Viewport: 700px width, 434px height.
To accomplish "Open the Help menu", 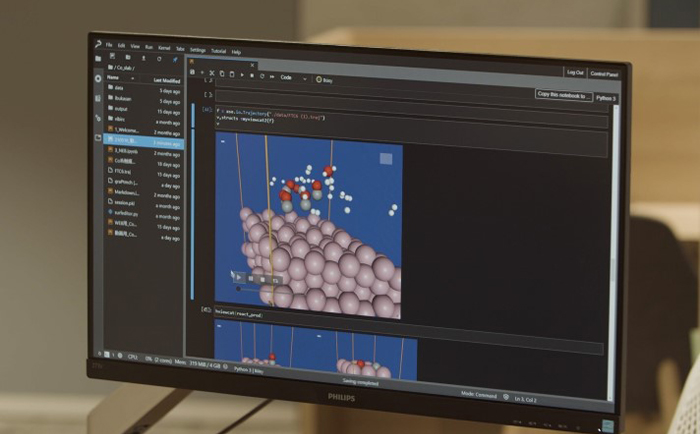I will [236, 52].
